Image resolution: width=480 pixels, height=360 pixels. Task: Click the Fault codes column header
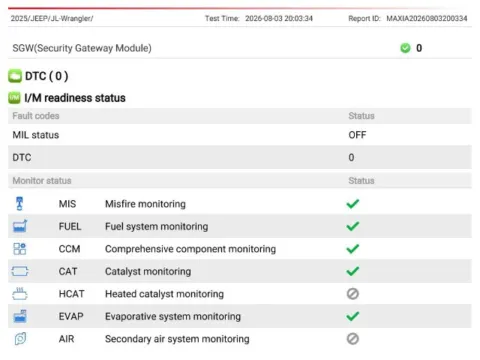[36, 116]
